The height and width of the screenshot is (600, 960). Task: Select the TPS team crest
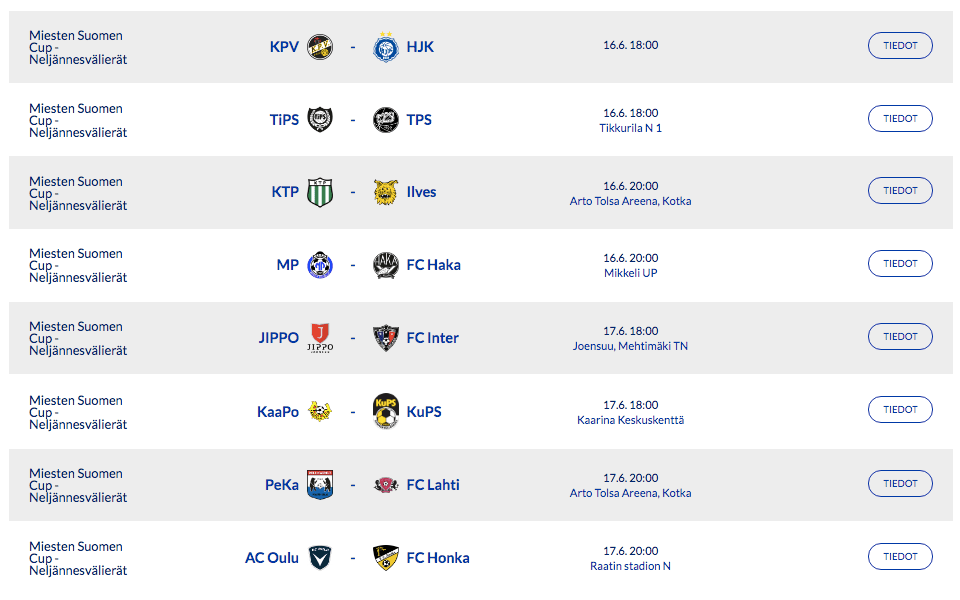[386, 120]
